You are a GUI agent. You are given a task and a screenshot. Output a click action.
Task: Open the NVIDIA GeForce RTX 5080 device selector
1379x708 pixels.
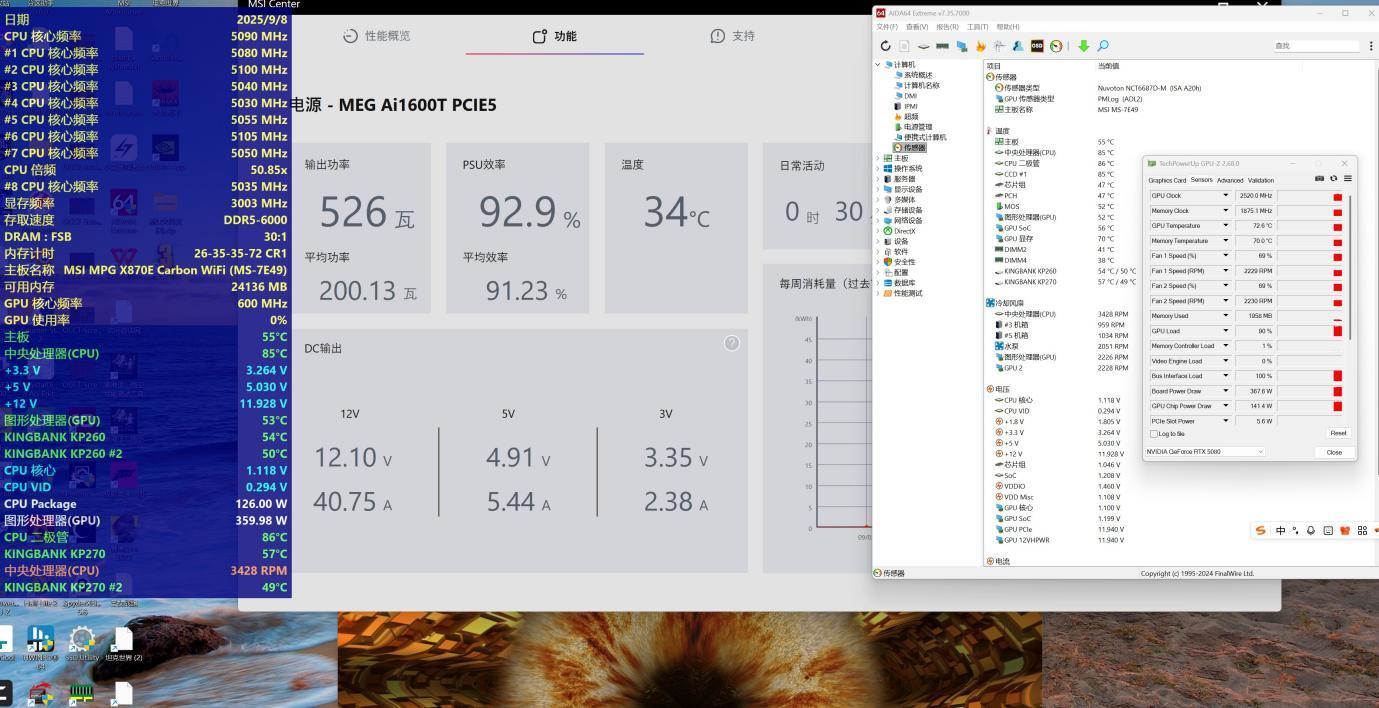click(1205, 452)
